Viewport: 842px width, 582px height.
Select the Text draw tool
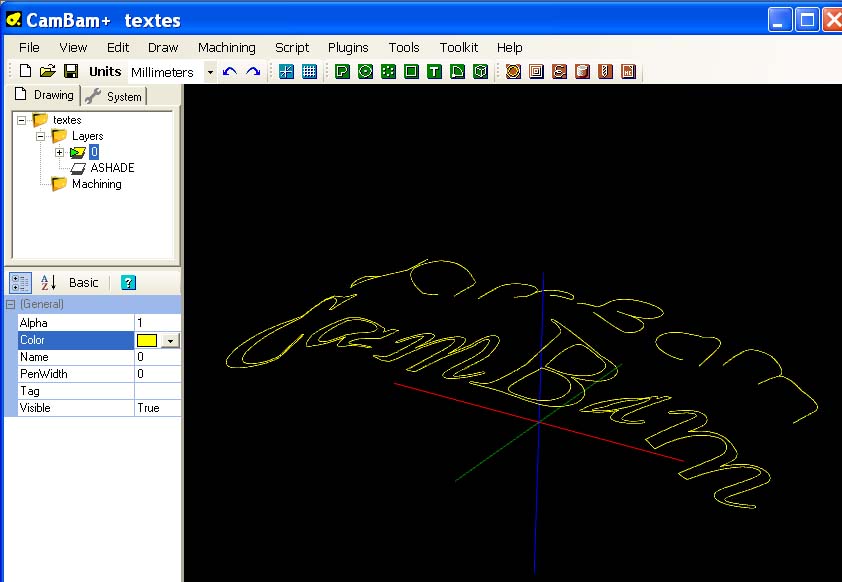coord(434,71)
